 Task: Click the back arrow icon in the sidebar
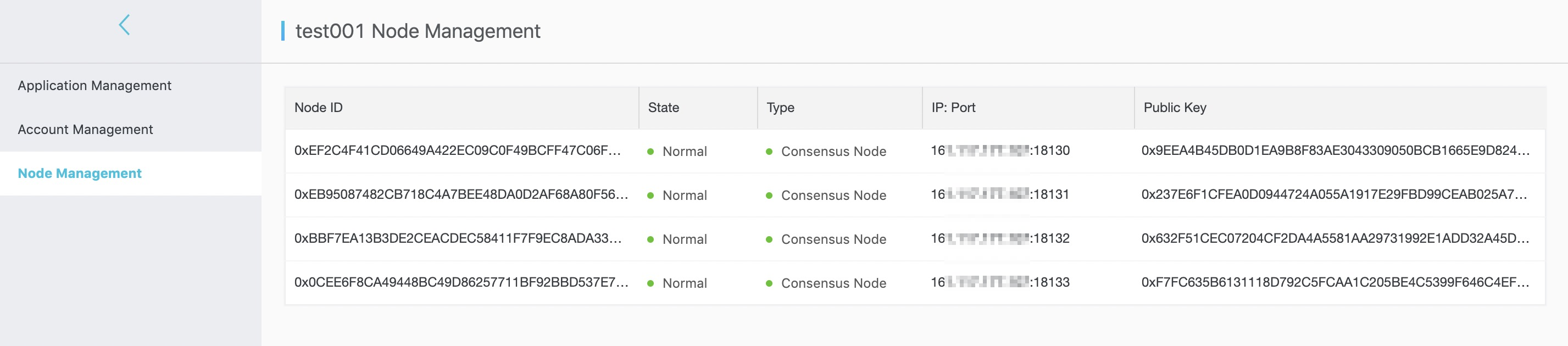(x=124, y=25)
